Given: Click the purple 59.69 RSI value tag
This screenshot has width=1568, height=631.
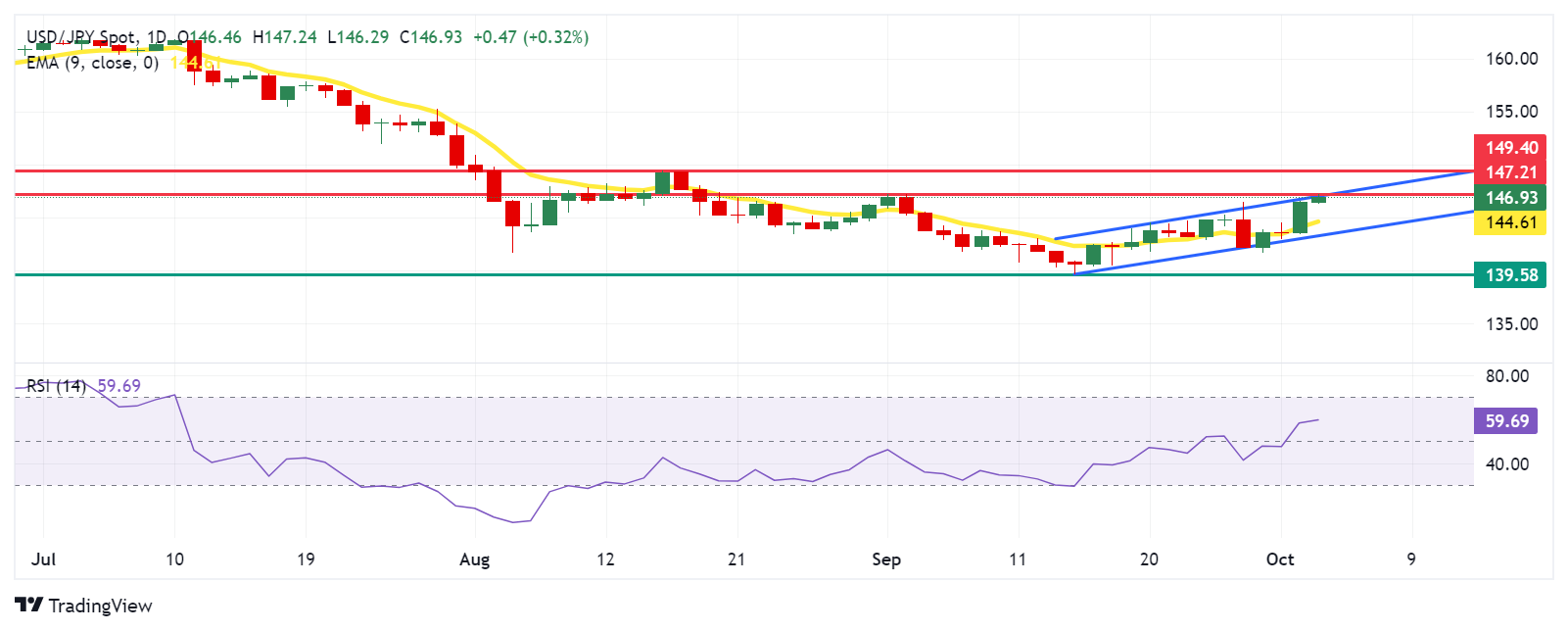Looking at the screenshot, I should 1505,421.
